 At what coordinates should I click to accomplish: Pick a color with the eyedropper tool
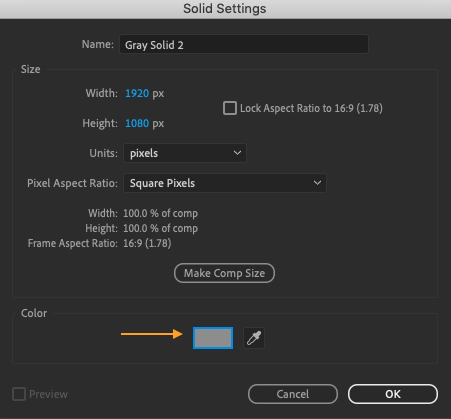[x=254, y=338]
